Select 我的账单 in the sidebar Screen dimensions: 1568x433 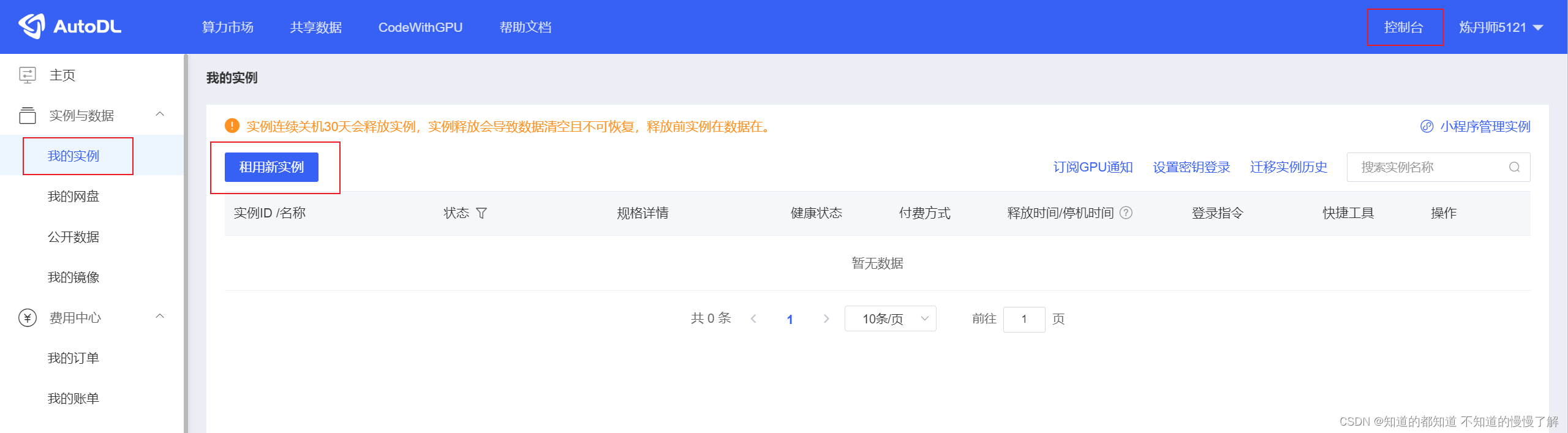(73, 399)
